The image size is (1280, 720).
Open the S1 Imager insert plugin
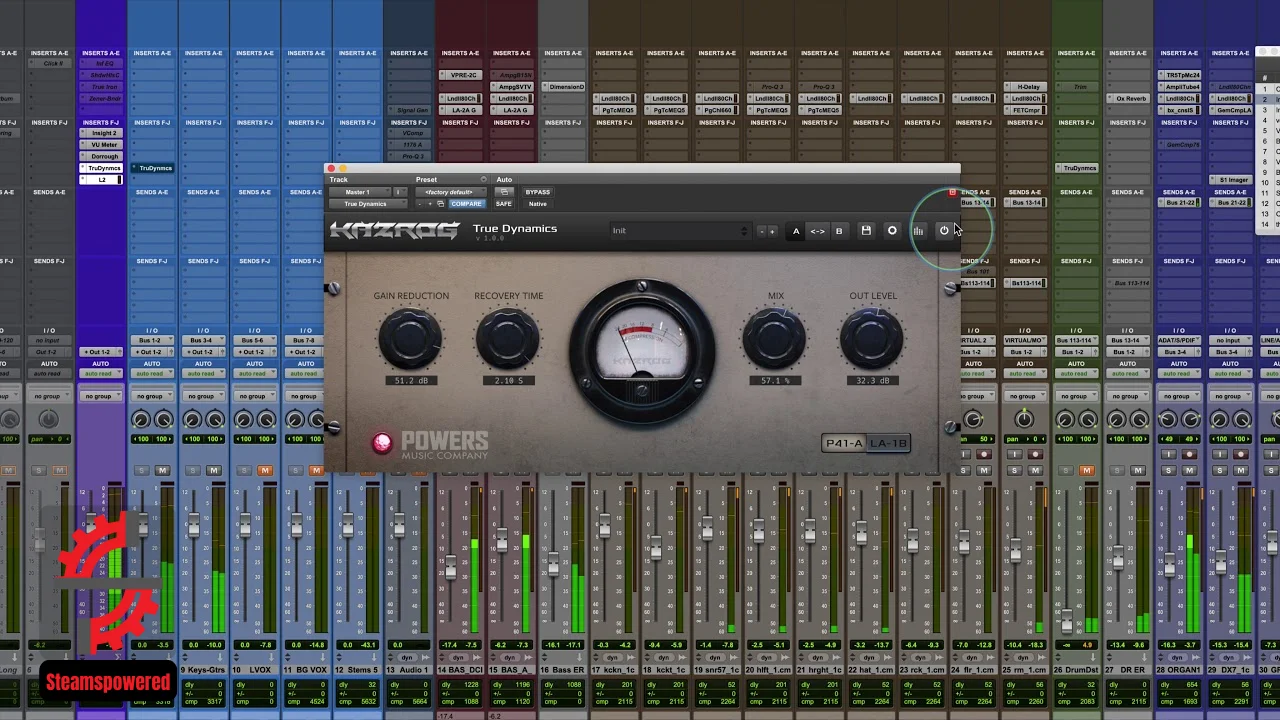point(1230,180)
